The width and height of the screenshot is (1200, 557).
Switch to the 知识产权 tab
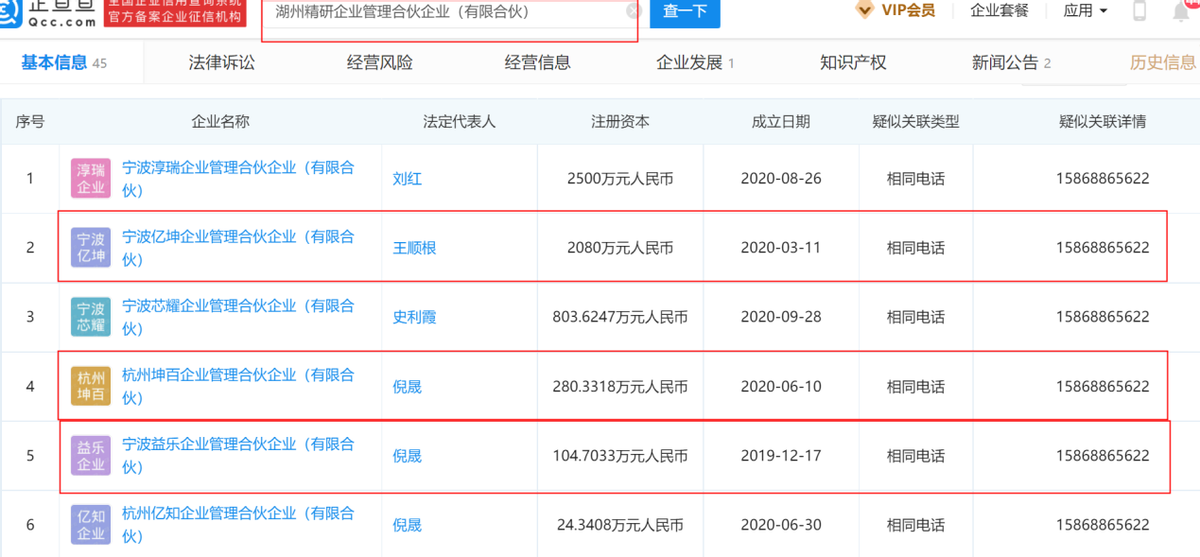pos(853,62)
